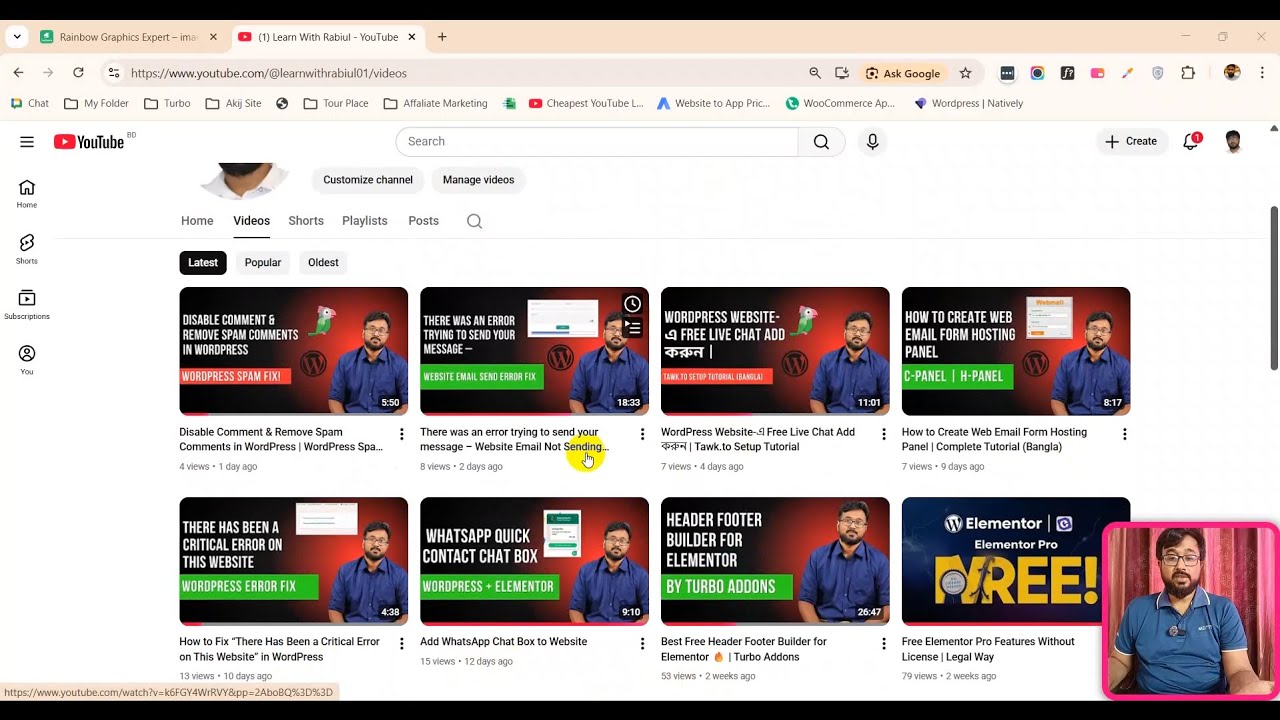Switch to the Shorts channel tab
The image size is (1280, 720).
(x=306, y=221)
